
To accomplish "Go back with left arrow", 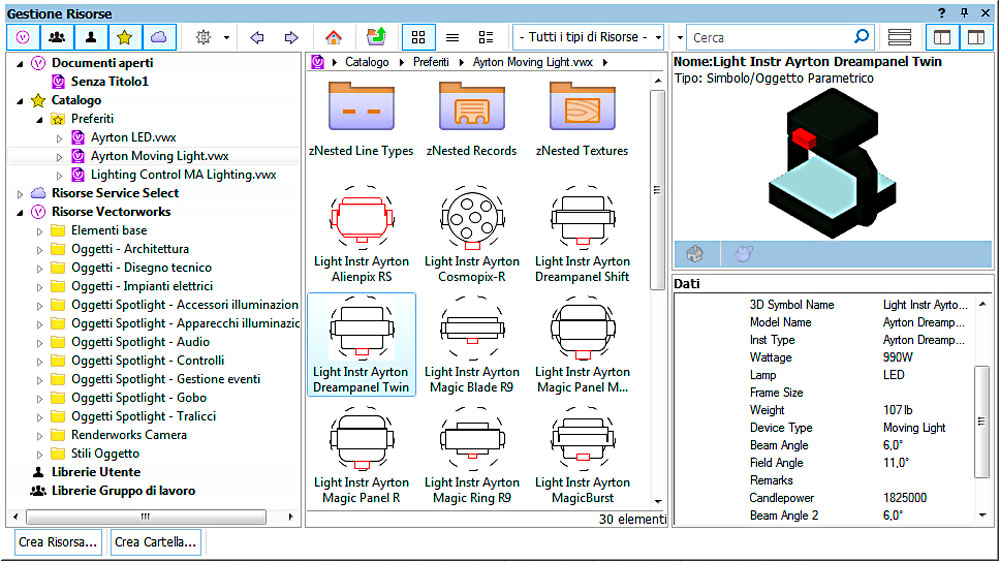I will 257,38.
